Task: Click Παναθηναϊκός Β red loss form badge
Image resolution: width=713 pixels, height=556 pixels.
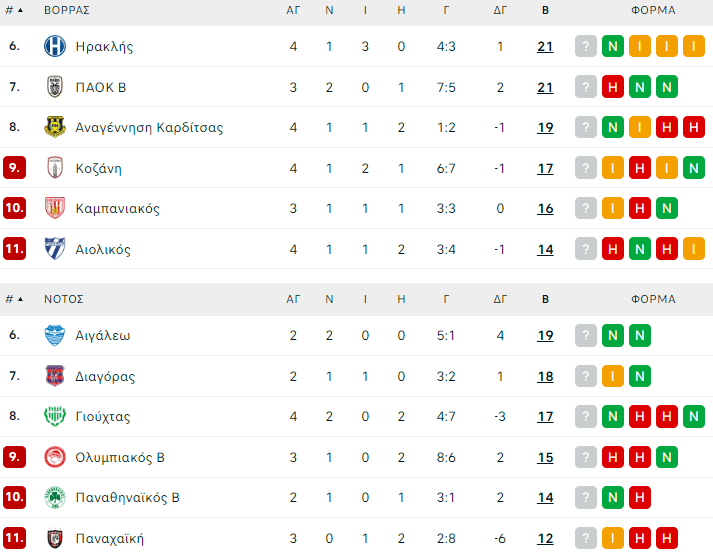Action: tap(640, 498)
